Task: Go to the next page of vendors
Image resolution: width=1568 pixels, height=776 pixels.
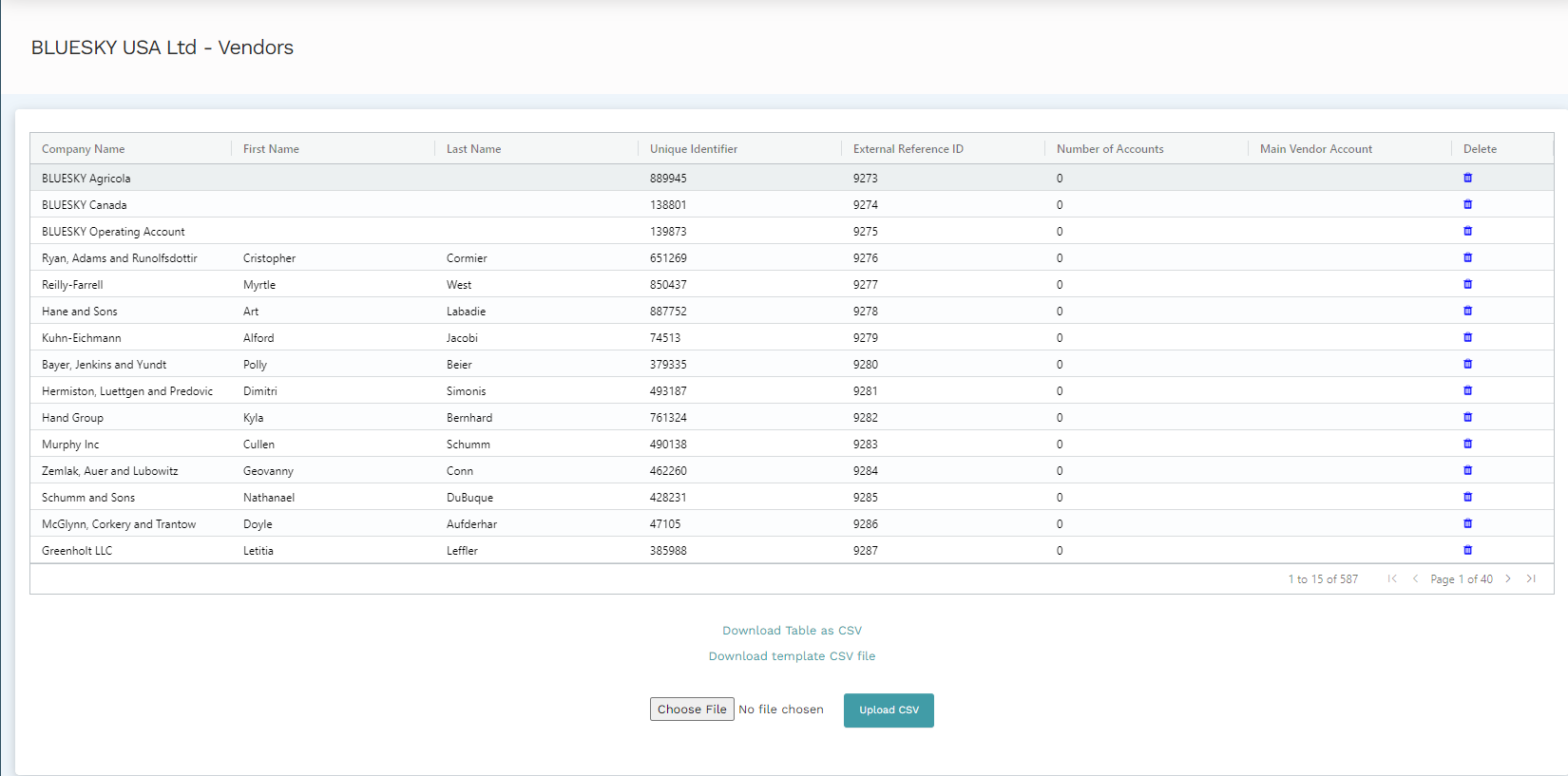Action: pyautogui.click(x=1508, y=578)
